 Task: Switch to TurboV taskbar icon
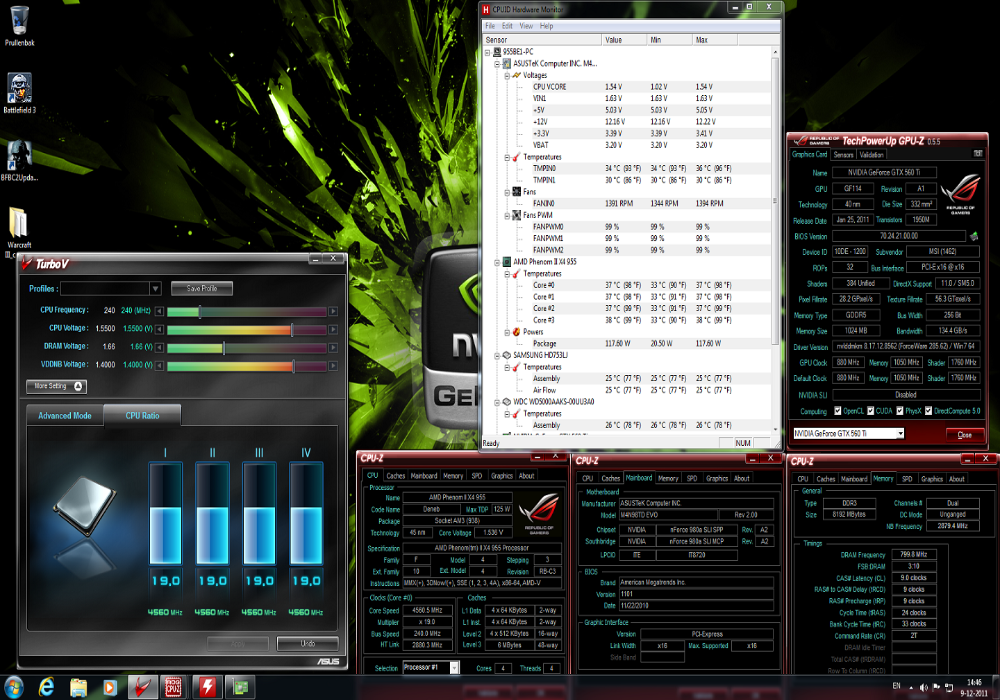coord(142,687)
